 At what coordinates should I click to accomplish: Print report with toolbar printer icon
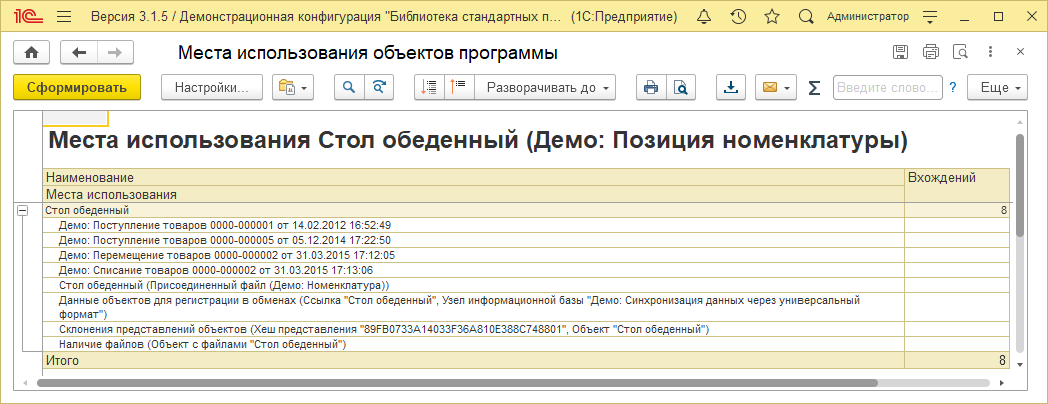click(651, 88)
